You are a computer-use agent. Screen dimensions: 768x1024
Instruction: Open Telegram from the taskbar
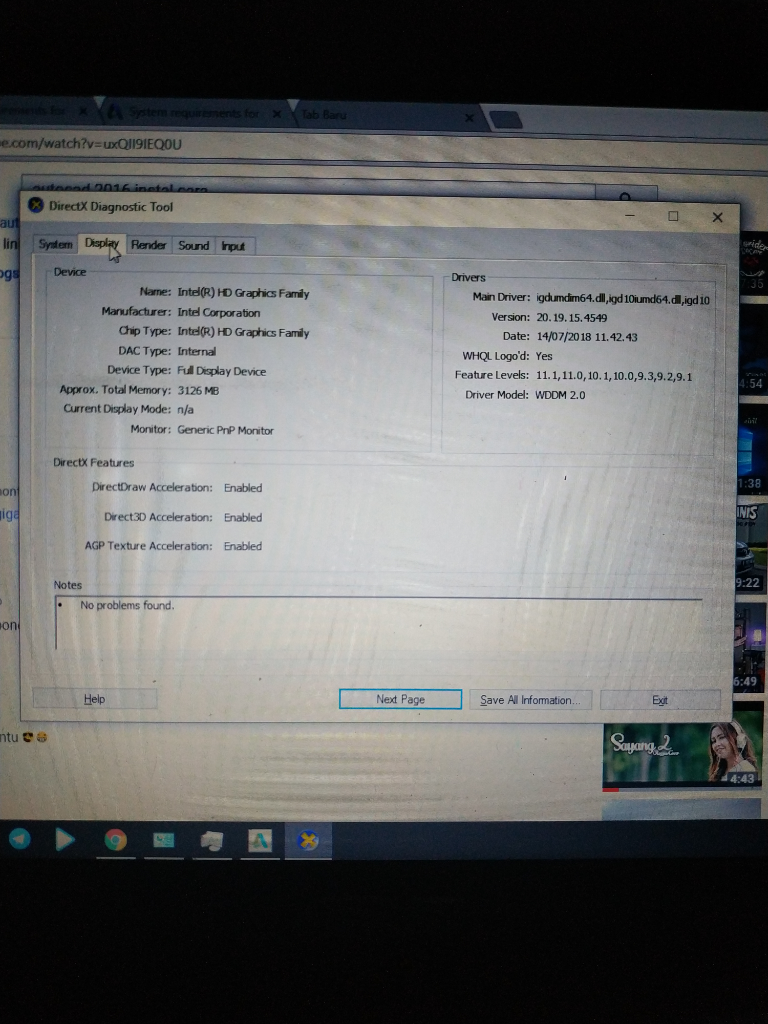point(20,838)
